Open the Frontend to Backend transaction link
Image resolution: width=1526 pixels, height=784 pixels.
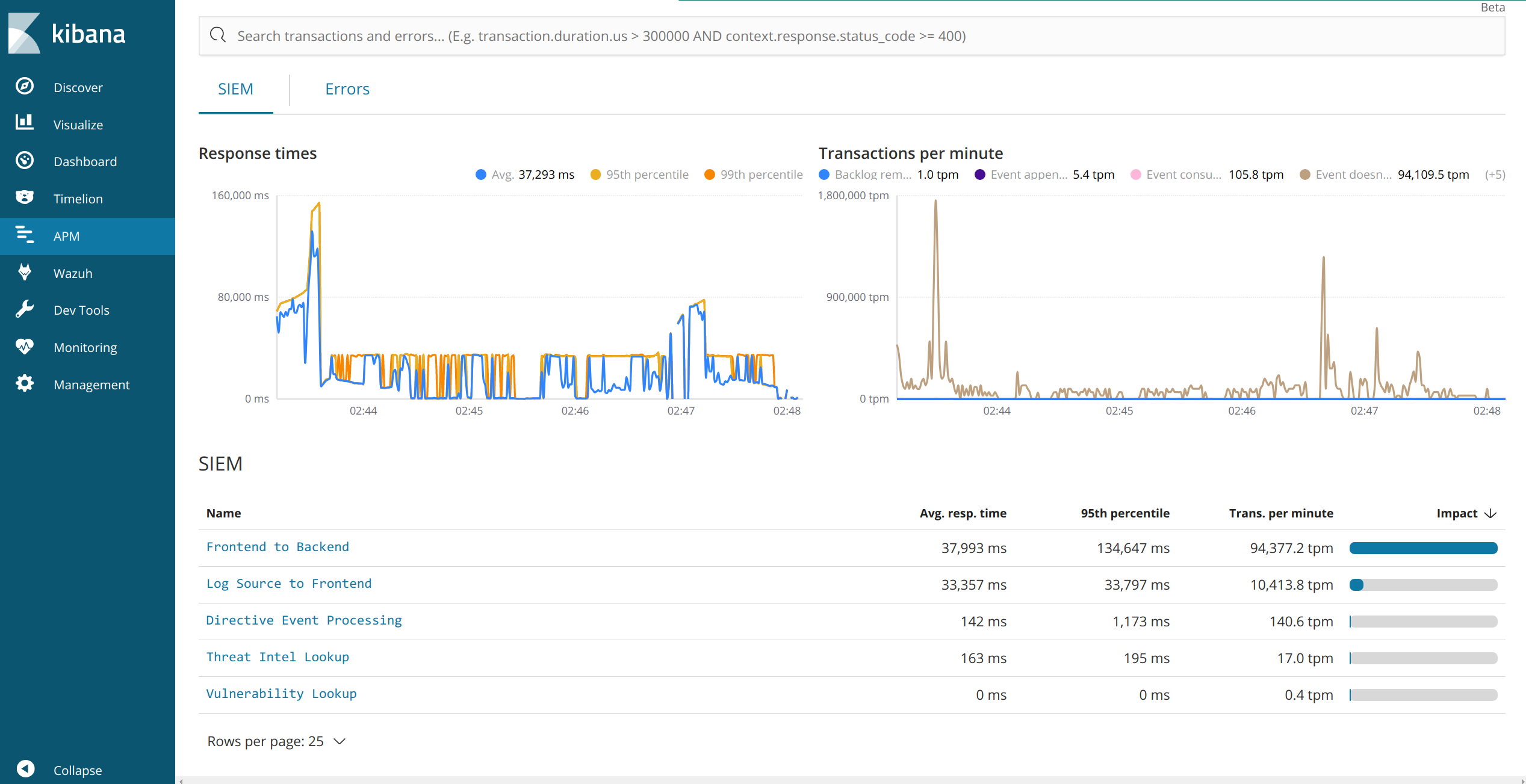[278, 547]
